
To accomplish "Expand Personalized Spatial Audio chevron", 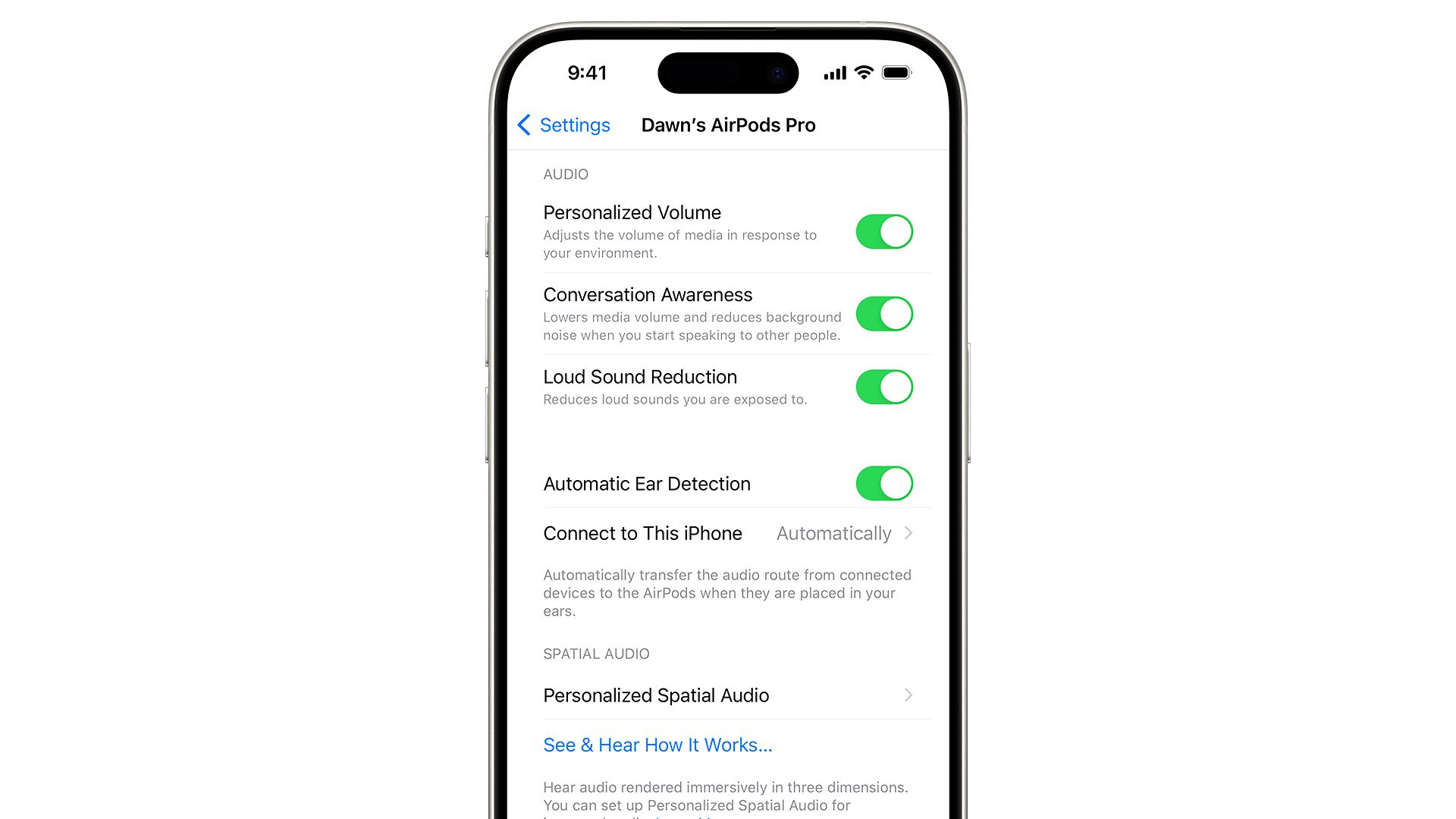I will tap(908, 694).
